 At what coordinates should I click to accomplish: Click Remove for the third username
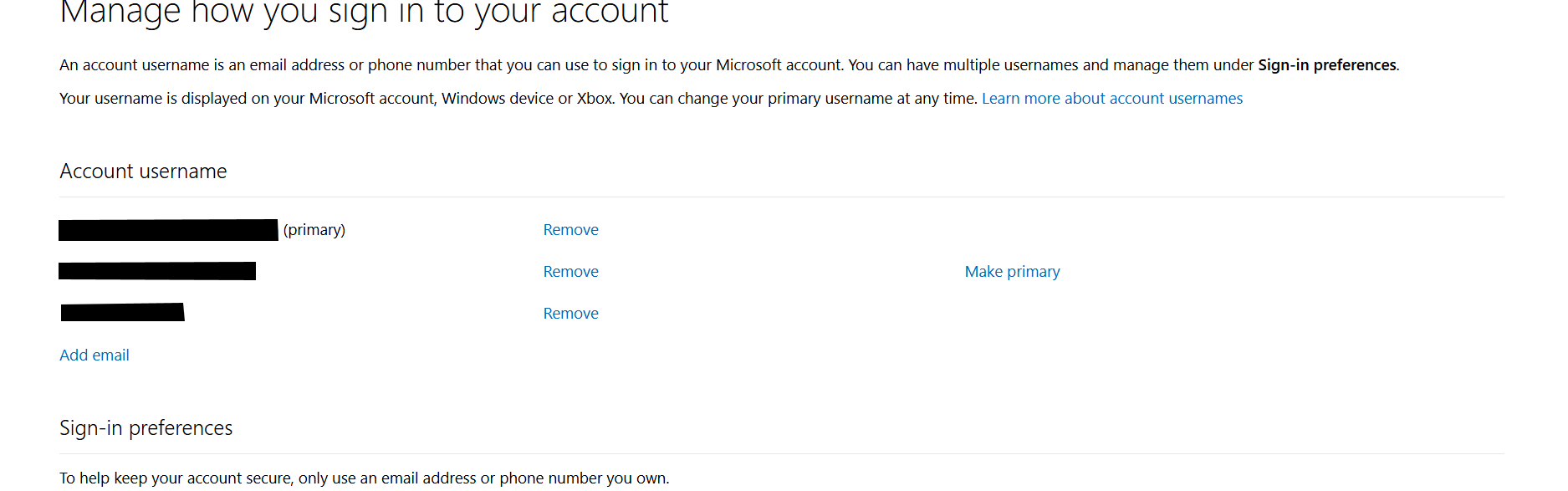point(570,314)
